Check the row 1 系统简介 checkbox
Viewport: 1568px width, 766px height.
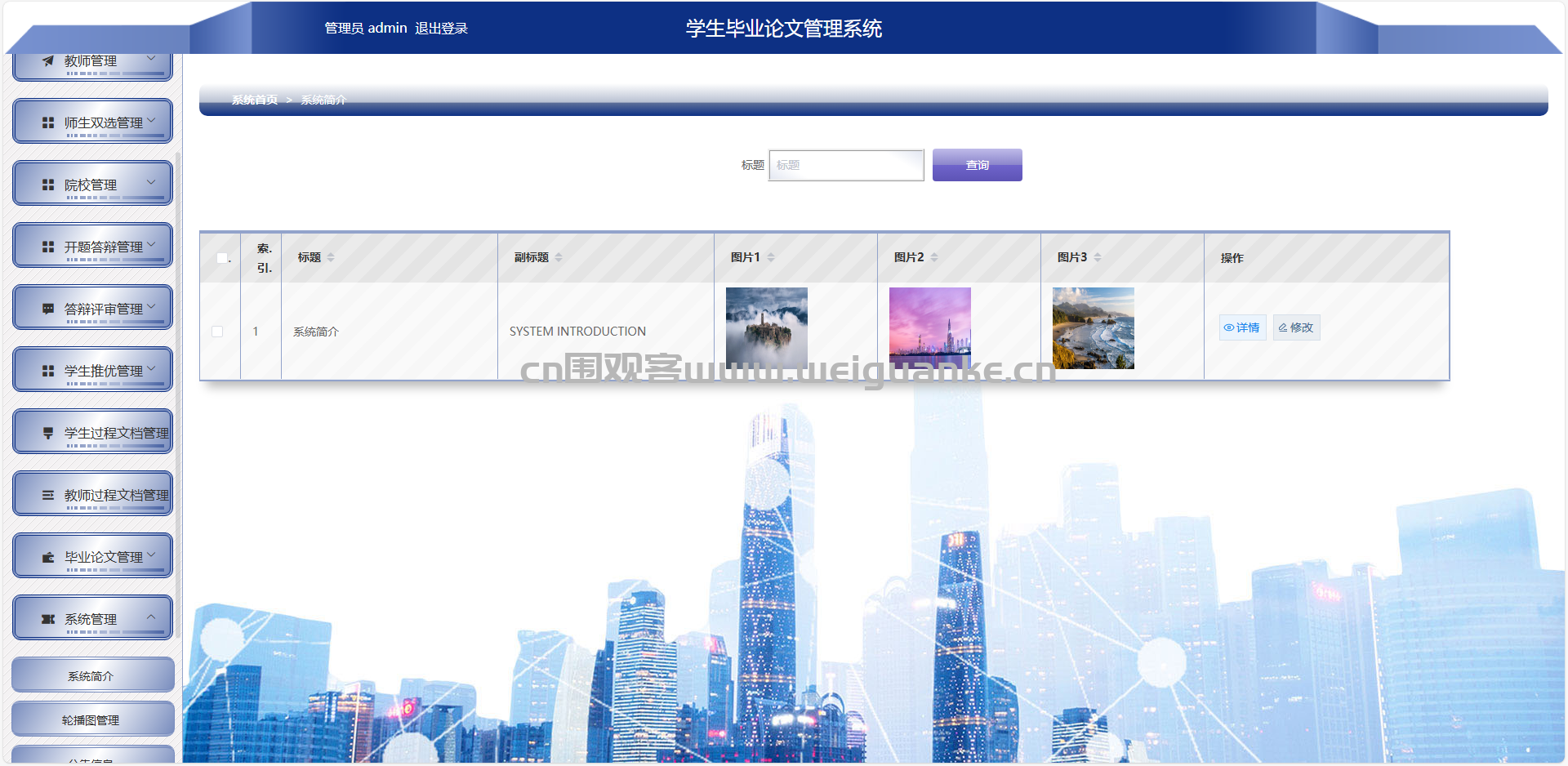217,332
